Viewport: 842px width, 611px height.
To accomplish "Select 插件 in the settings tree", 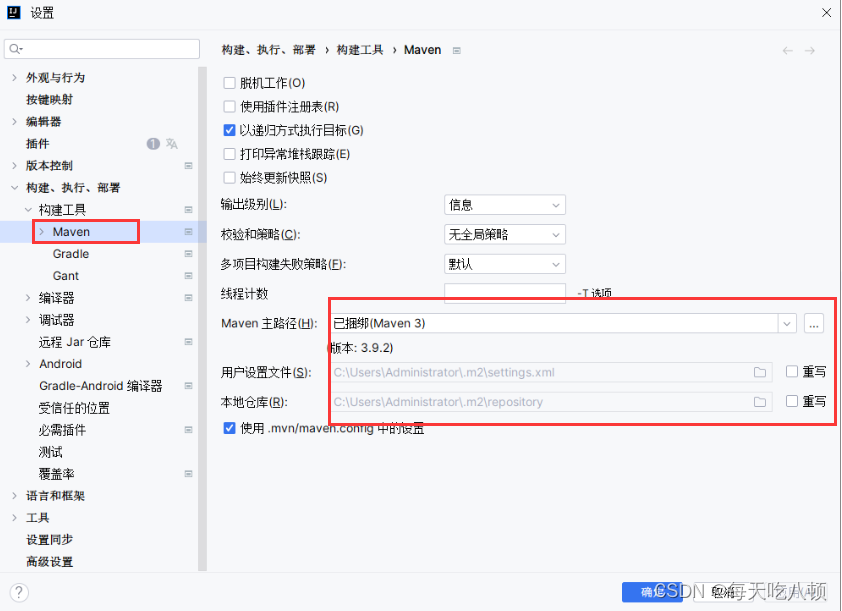I will (38, 144).
